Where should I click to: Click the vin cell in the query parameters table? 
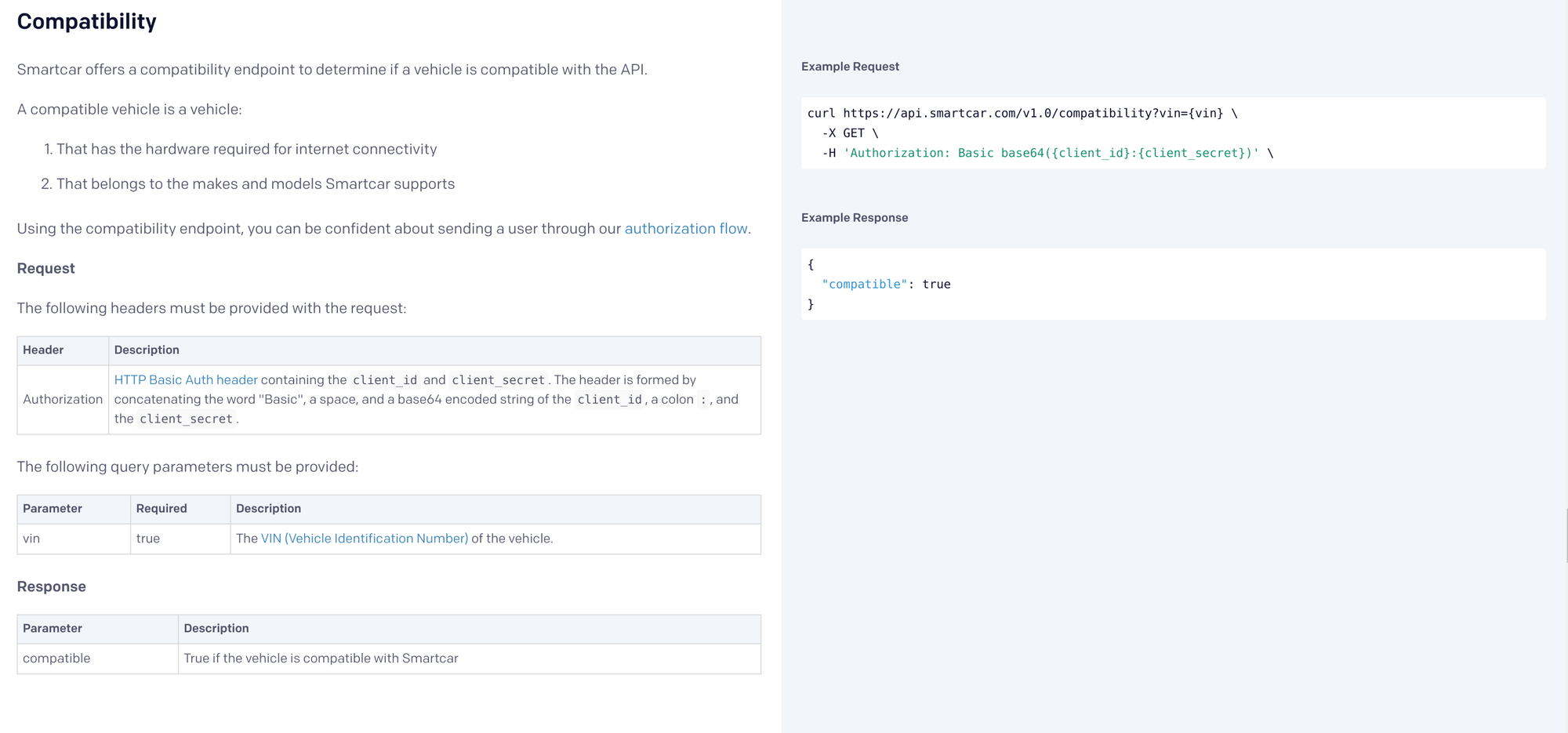click(x=31, y=539)
